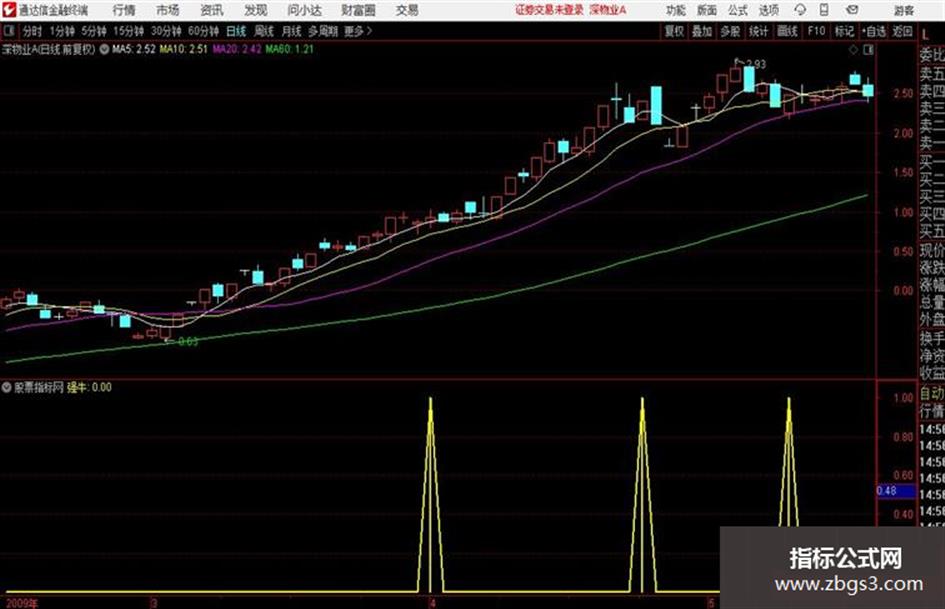Open the 行情 menu
Viewport: 945px width, 609px height.
pos(124,10)
